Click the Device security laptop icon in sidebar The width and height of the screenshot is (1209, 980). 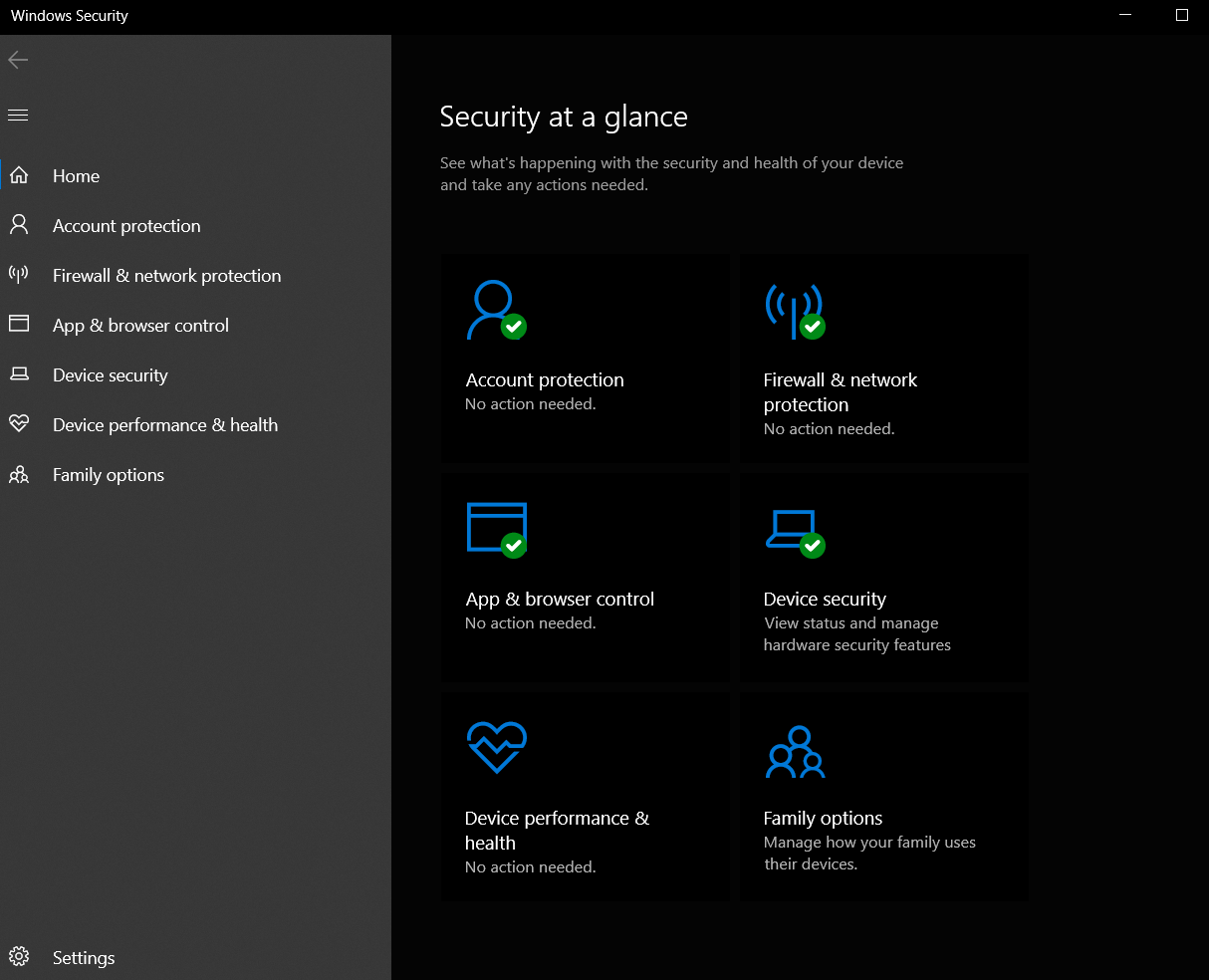tap(18, 374)
